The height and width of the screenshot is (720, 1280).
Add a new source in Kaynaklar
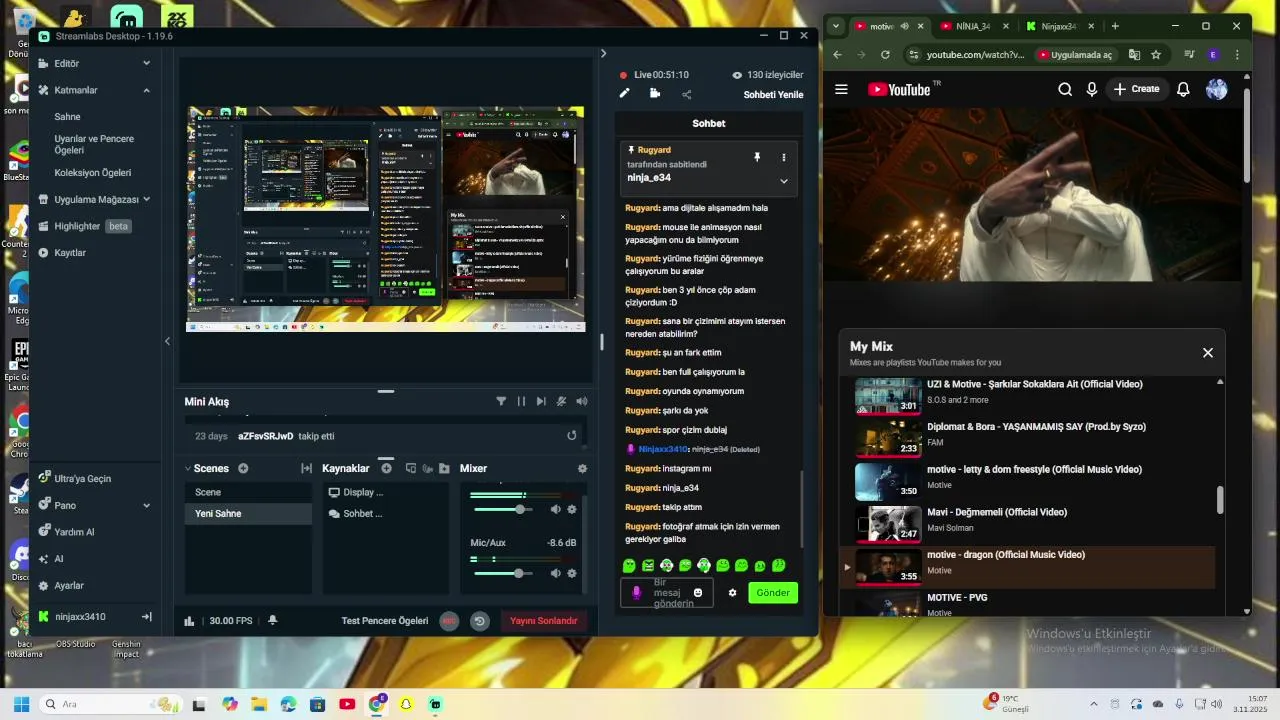tap(386, 468)
